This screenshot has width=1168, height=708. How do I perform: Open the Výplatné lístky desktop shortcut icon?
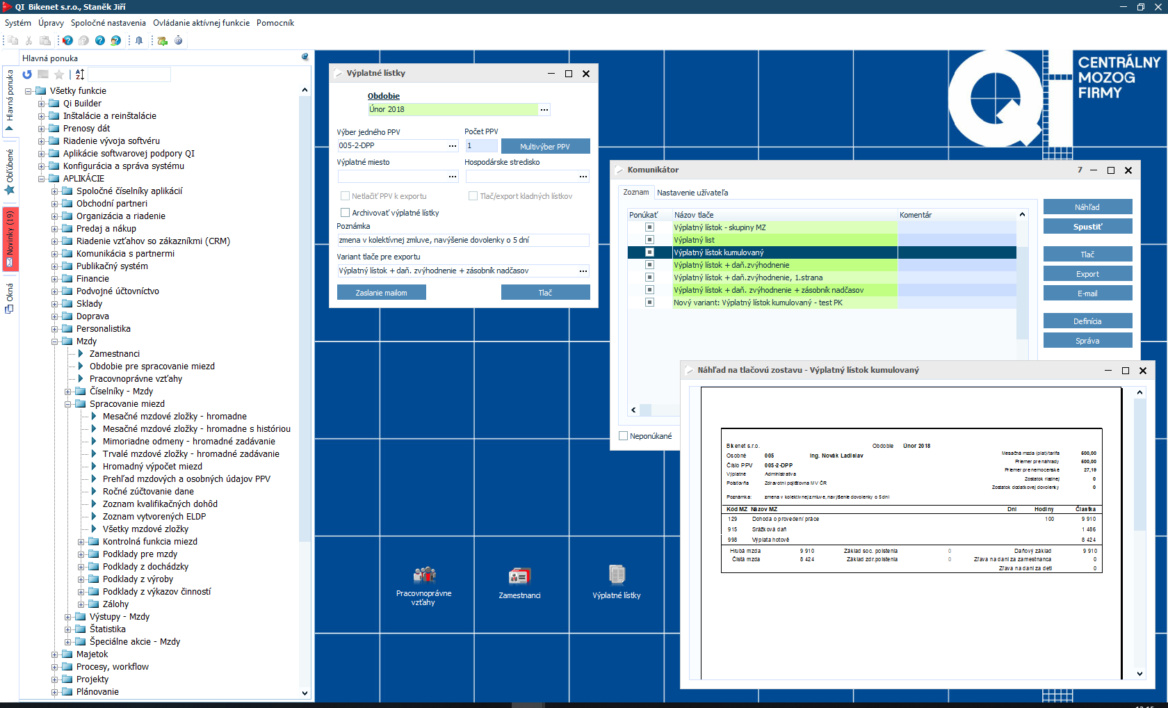tap(617, 576)
